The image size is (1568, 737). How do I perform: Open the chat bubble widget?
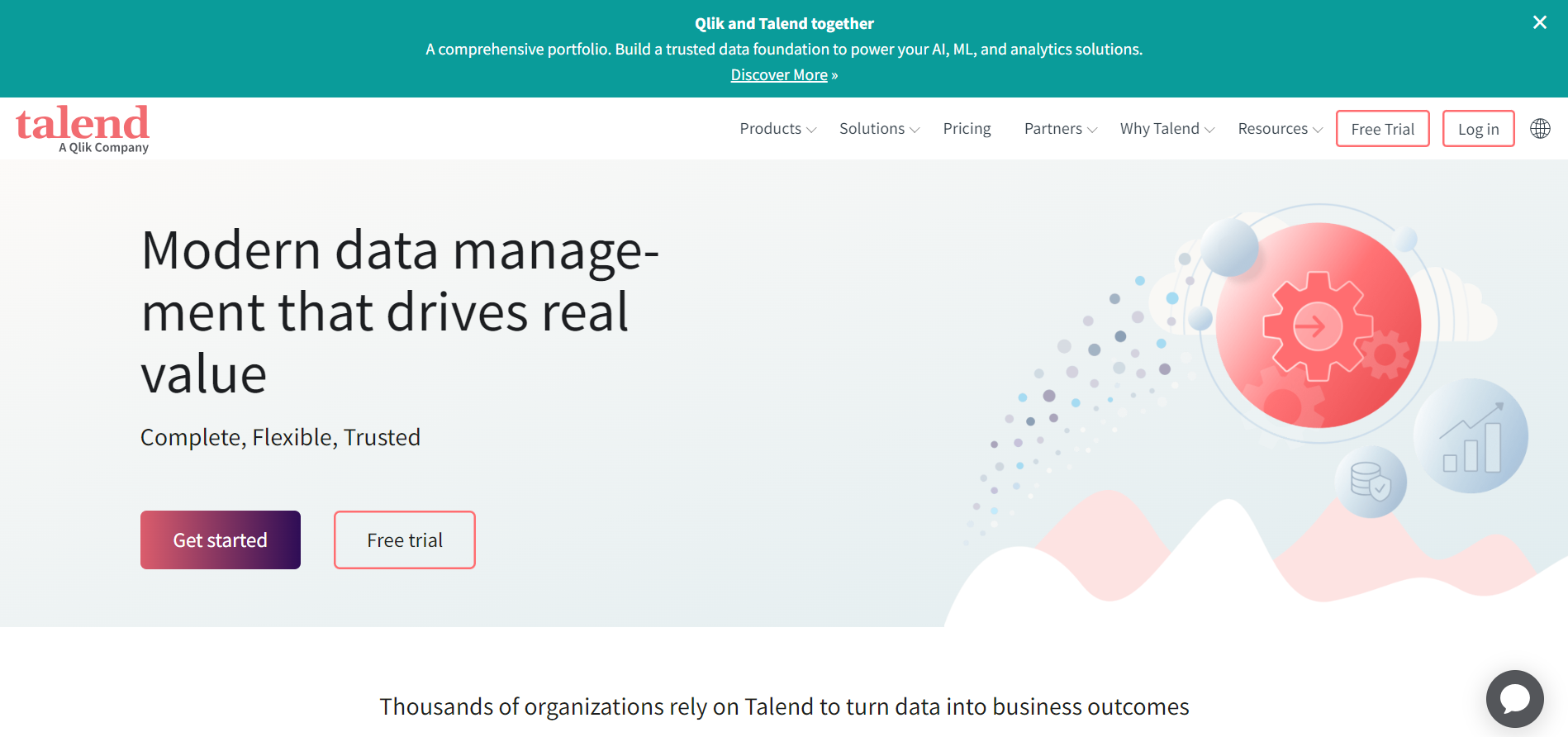tap(1514, 699)
